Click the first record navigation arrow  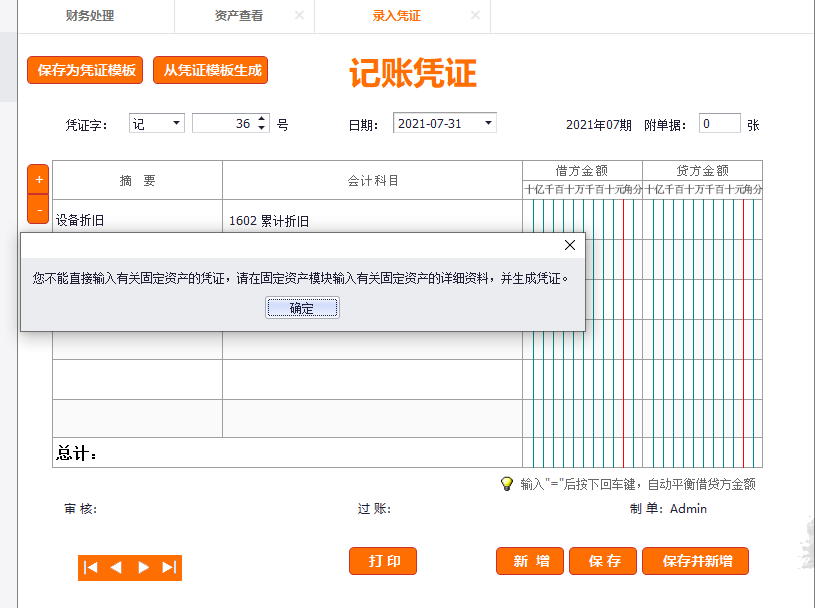90,568
